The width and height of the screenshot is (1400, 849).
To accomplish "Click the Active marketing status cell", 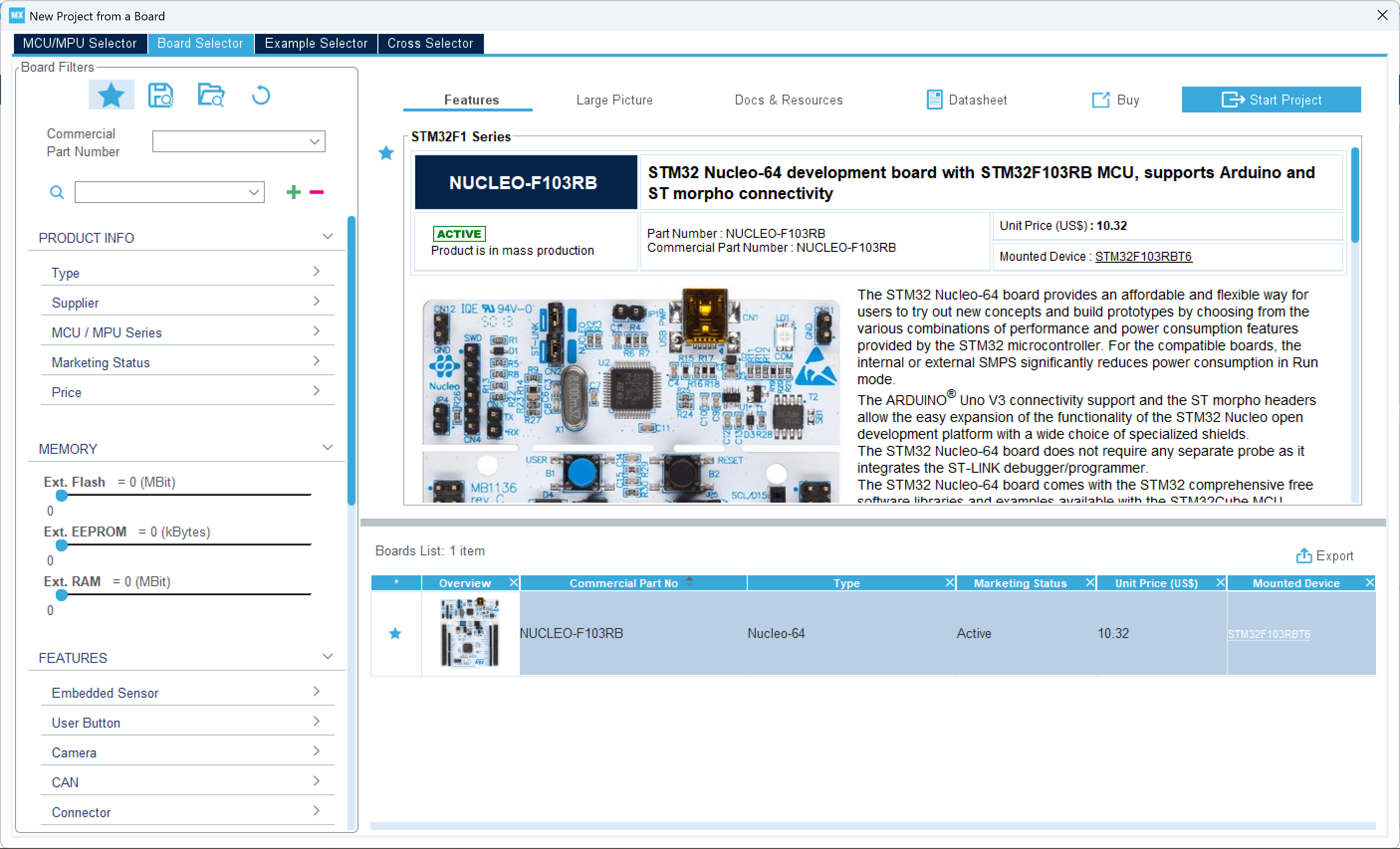I will tap(1026, 633).
